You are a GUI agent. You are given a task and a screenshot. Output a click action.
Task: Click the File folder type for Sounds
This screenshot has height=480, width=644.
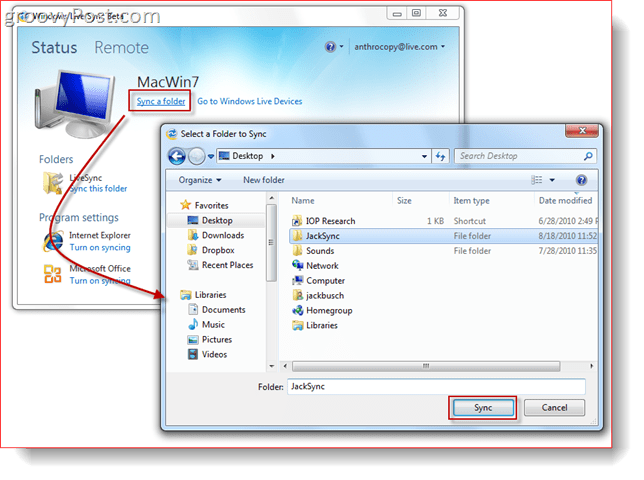coord(472,250)
